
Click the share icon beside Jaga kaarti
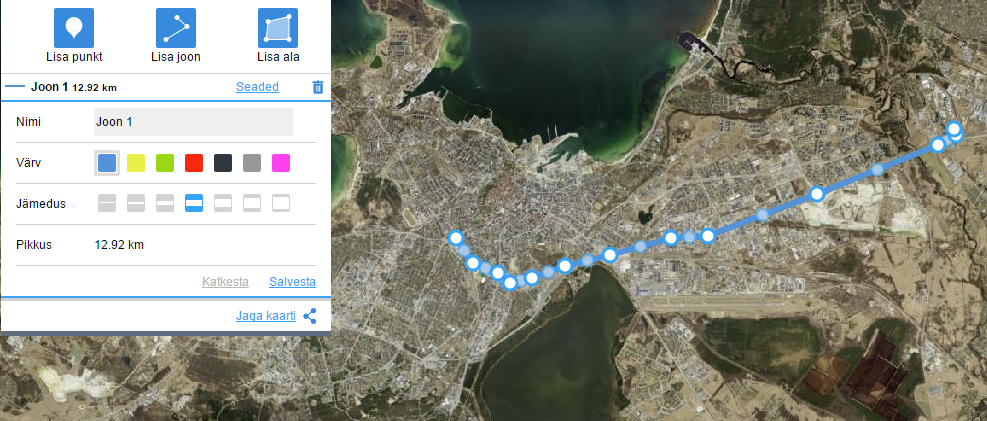pyautogui.click(x=310, y=316)
